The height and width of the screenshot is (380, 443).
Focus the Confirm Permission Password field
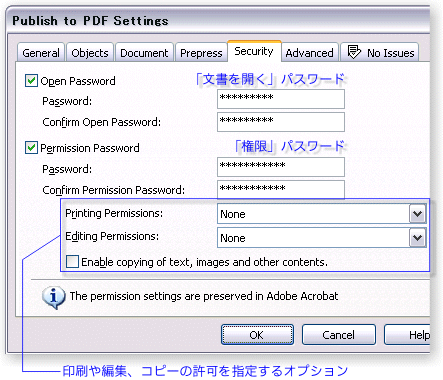pos(281,189)
